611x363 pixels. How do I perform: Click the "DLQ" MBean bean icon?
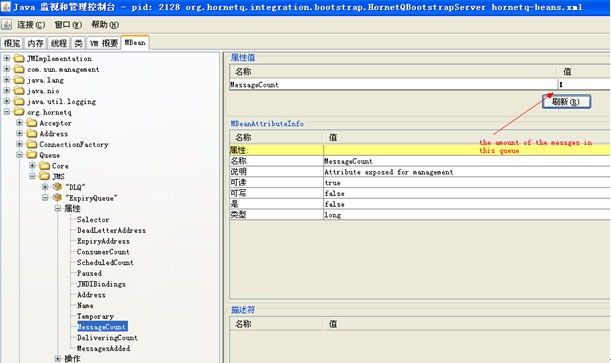click(x=57, y=187)
